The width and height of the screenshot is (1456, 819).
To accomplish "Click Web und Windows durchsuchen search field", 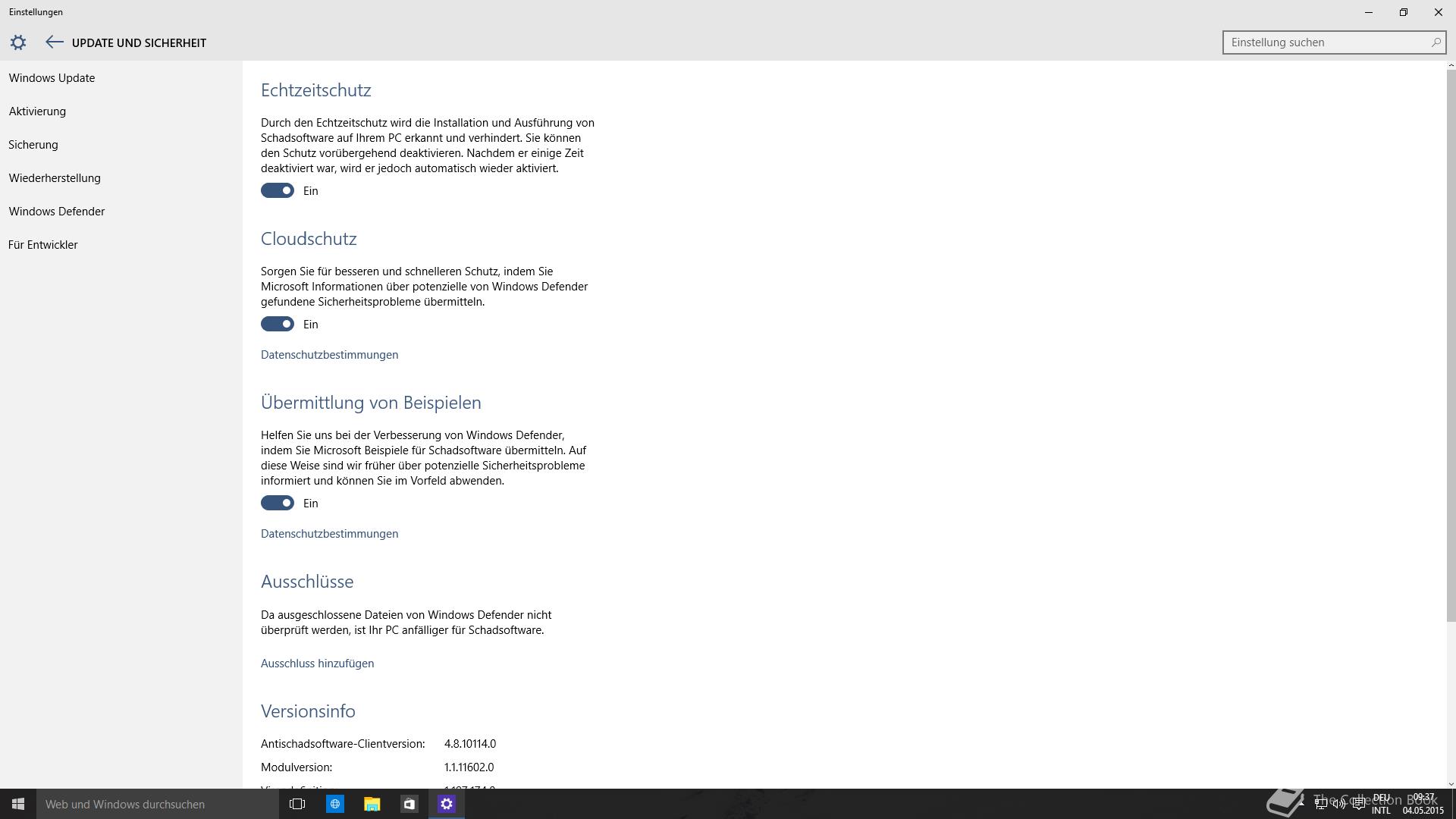I will 158,804.
